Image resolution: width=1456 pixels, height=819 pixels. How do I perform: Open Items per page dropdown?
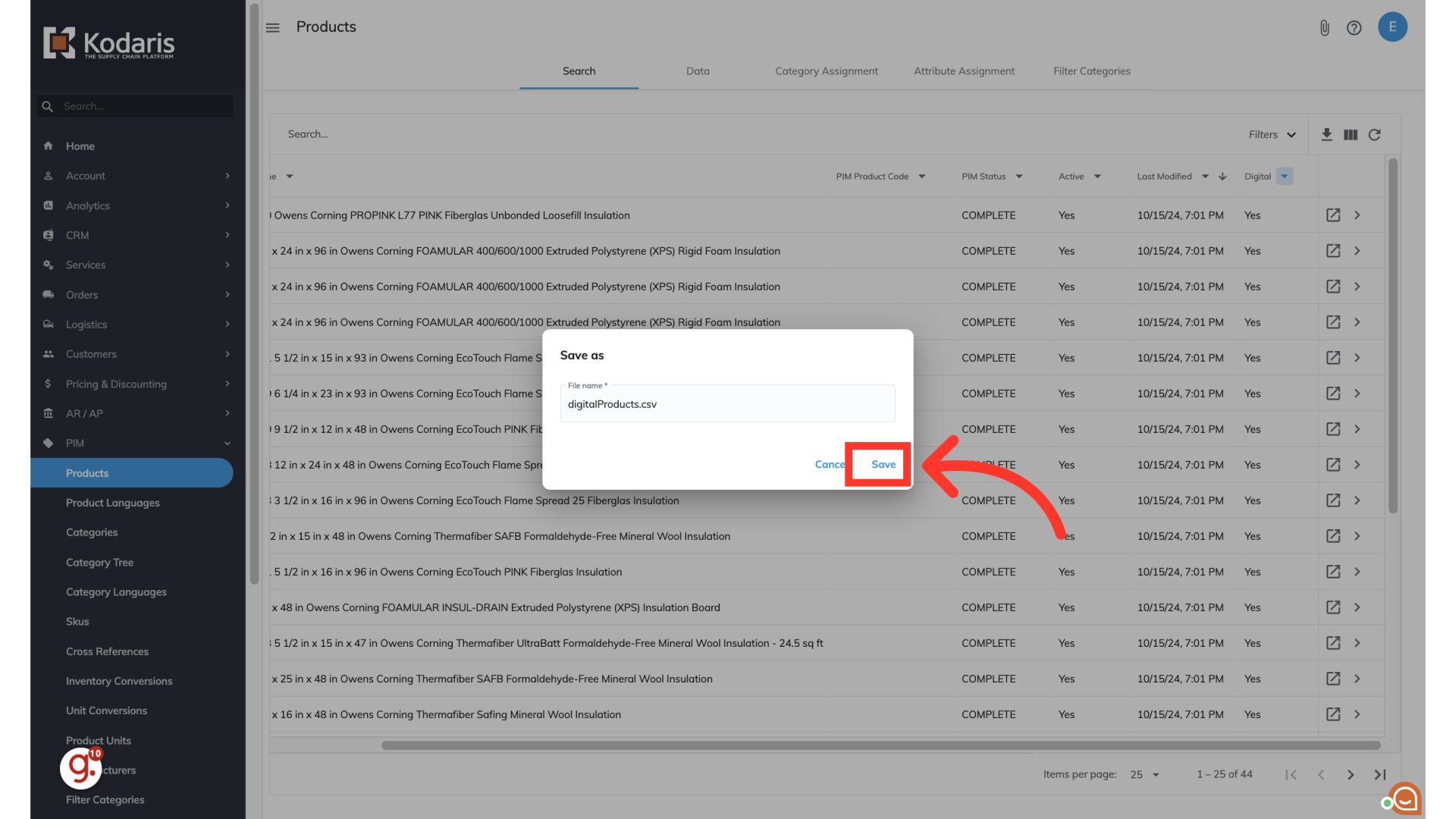pos(1144,774)
